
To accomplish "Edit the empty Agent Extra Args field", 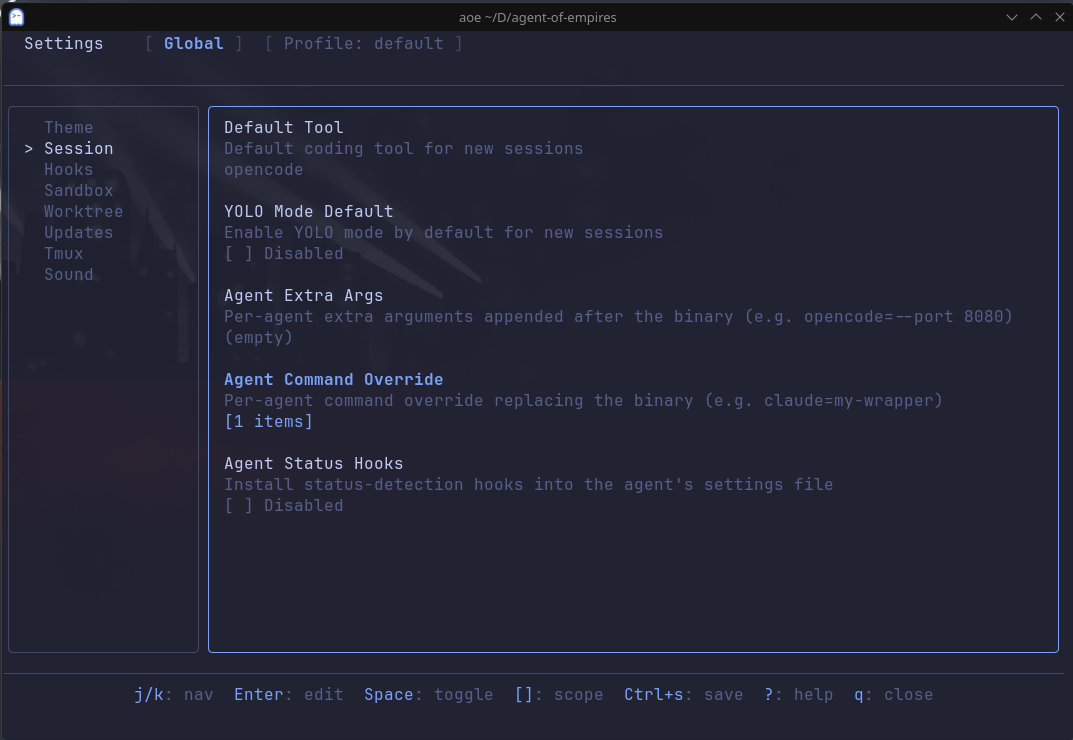I will 258,337.
